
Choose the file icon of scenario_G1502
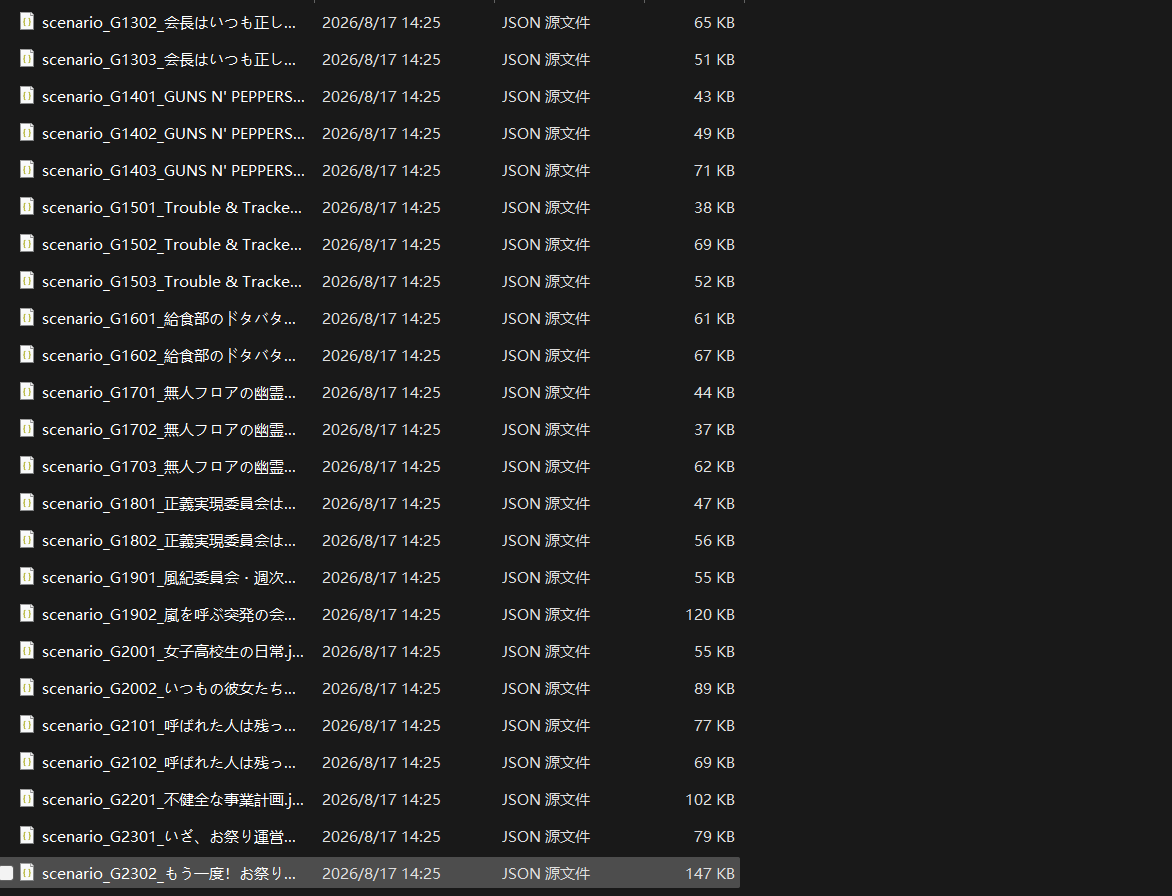[27, 244]
